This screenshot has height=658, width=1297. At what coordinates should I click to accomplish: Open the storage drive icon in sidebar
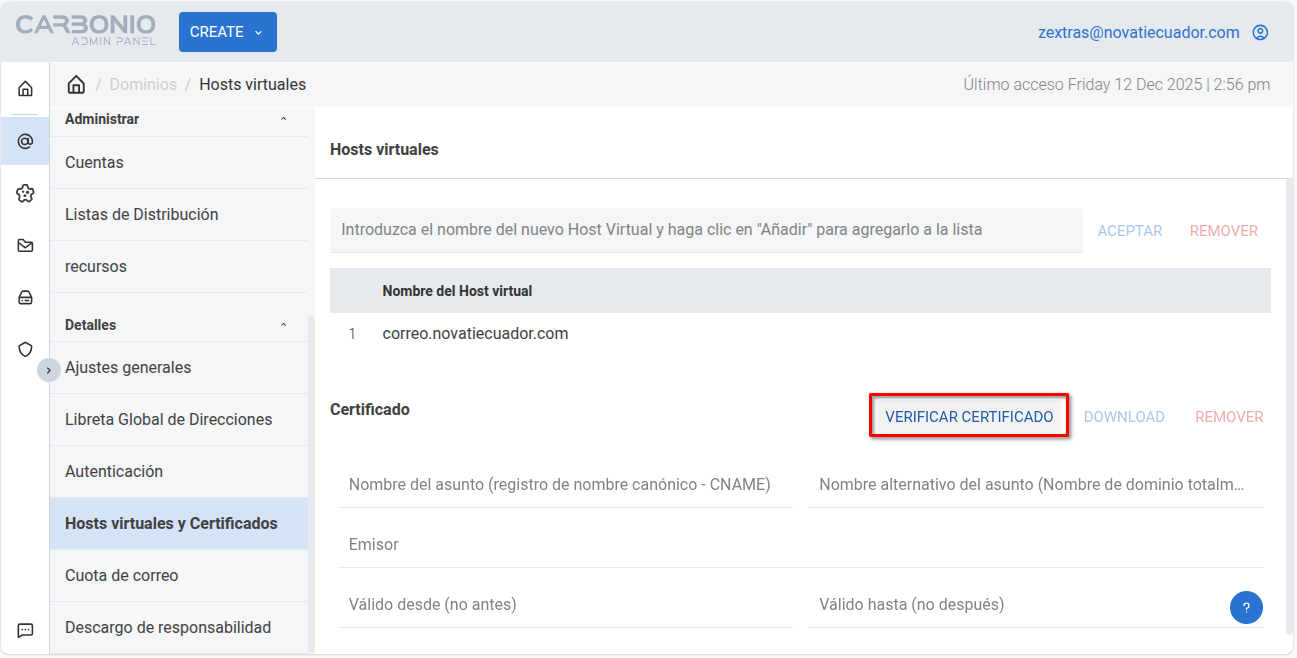tap(25, 297)
